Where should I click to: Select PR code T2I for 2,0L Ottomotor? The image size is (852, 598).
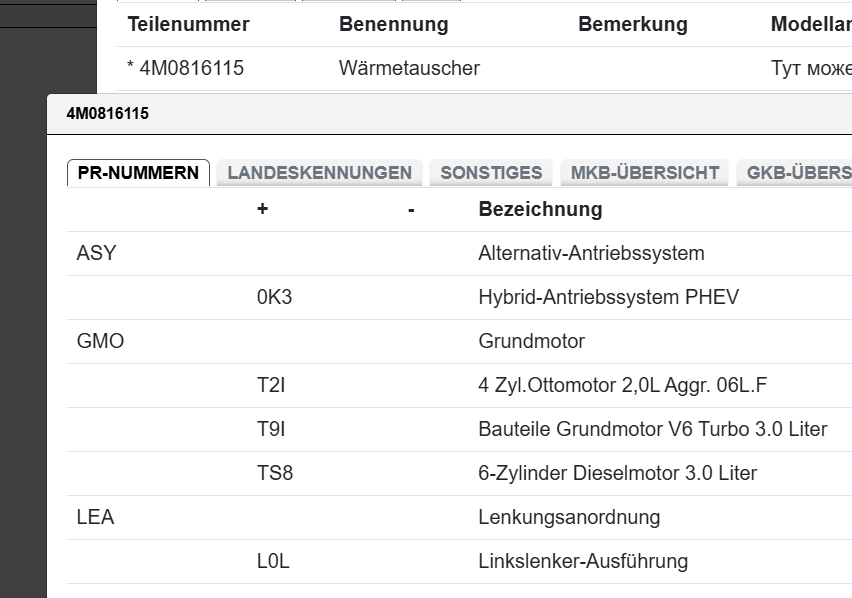pyautogui.click(x=265, y=385)
